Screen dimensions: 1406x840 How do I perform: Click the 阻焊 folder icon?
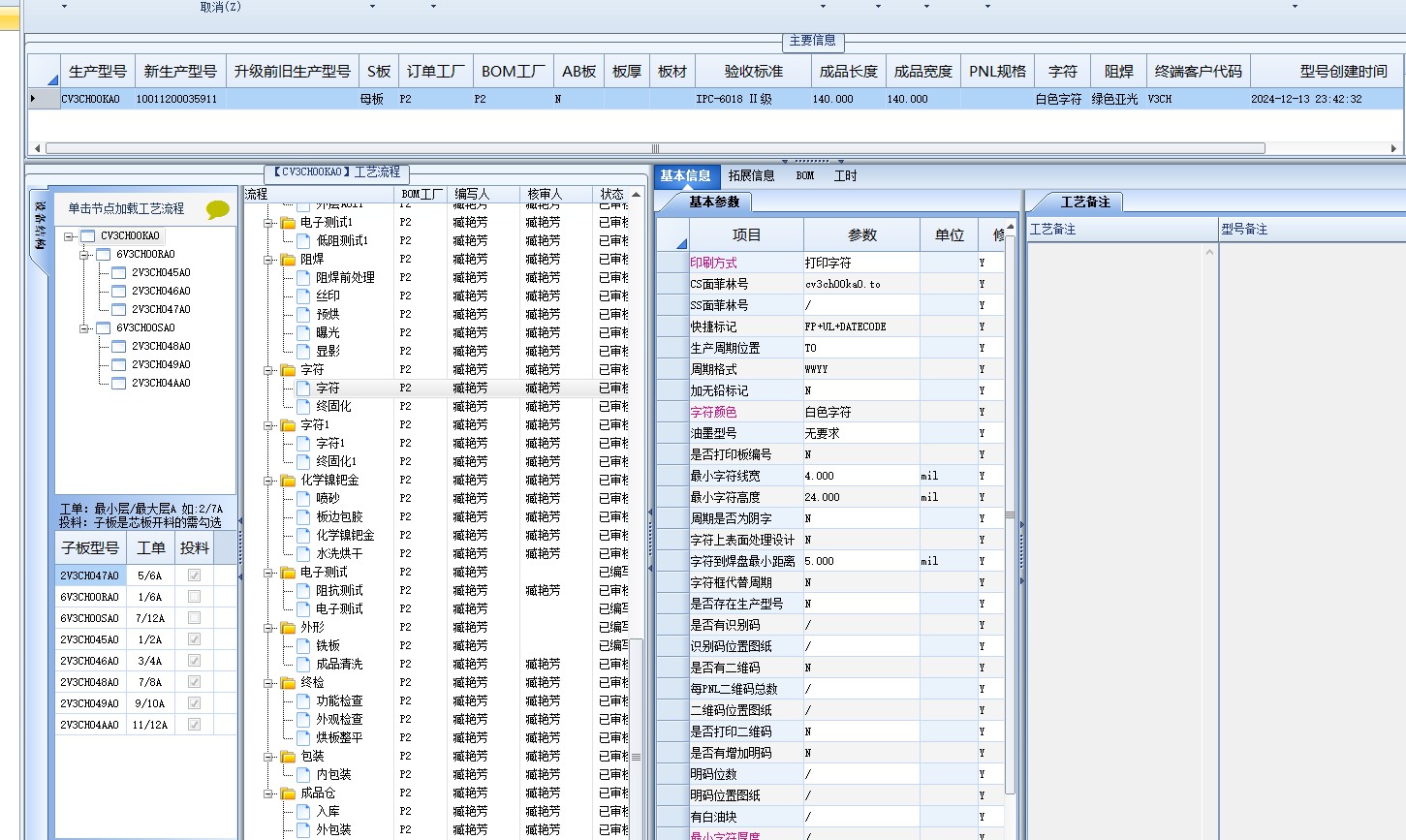[288, 260]
